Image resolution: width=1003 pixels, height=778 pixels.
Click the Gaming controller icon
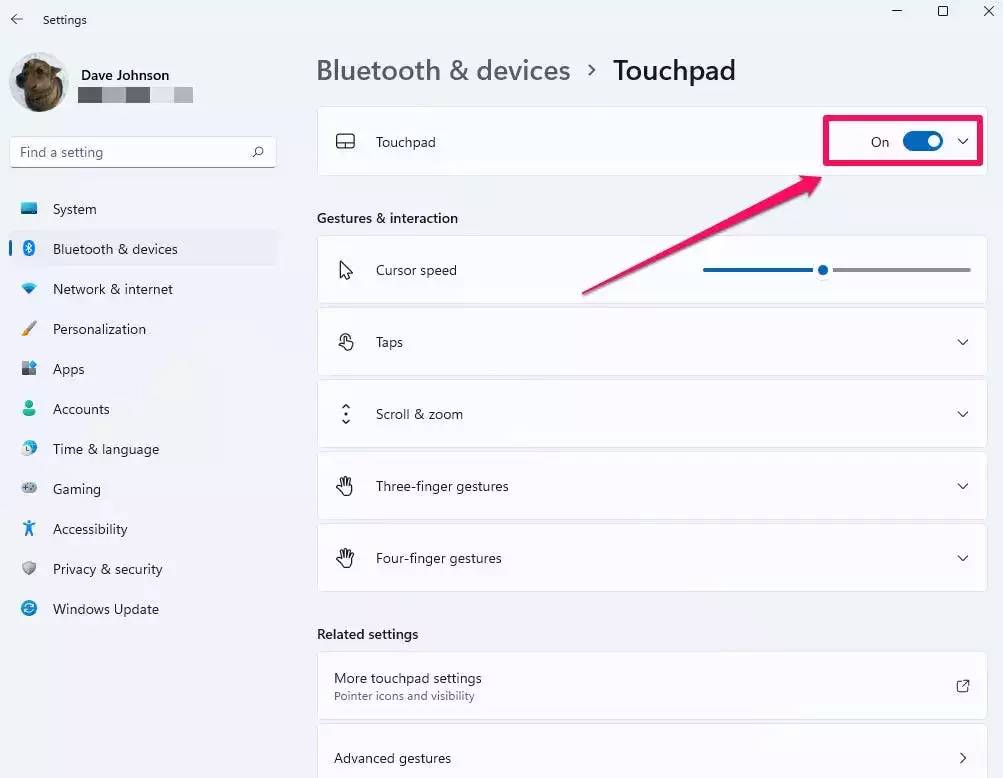click(x=29, y=489)
